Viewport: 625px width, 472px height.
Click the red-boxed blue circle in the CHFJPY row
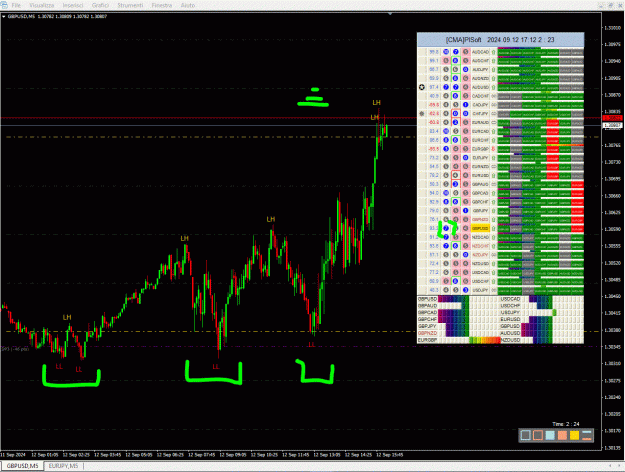(x=456, y=114)
